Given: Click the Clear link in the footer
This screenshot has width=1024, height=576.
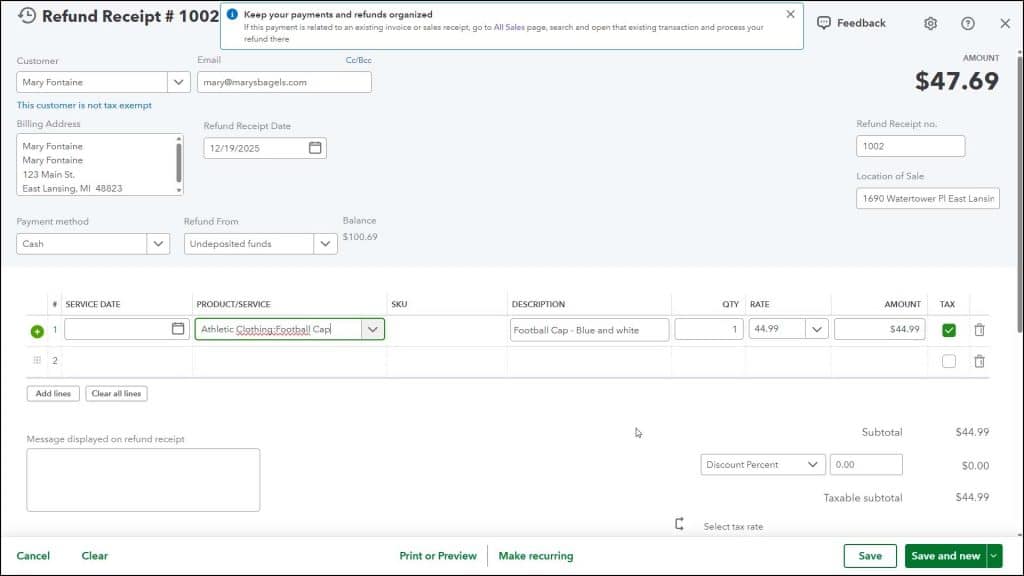Looking at the screenshot, I should 95,556.
